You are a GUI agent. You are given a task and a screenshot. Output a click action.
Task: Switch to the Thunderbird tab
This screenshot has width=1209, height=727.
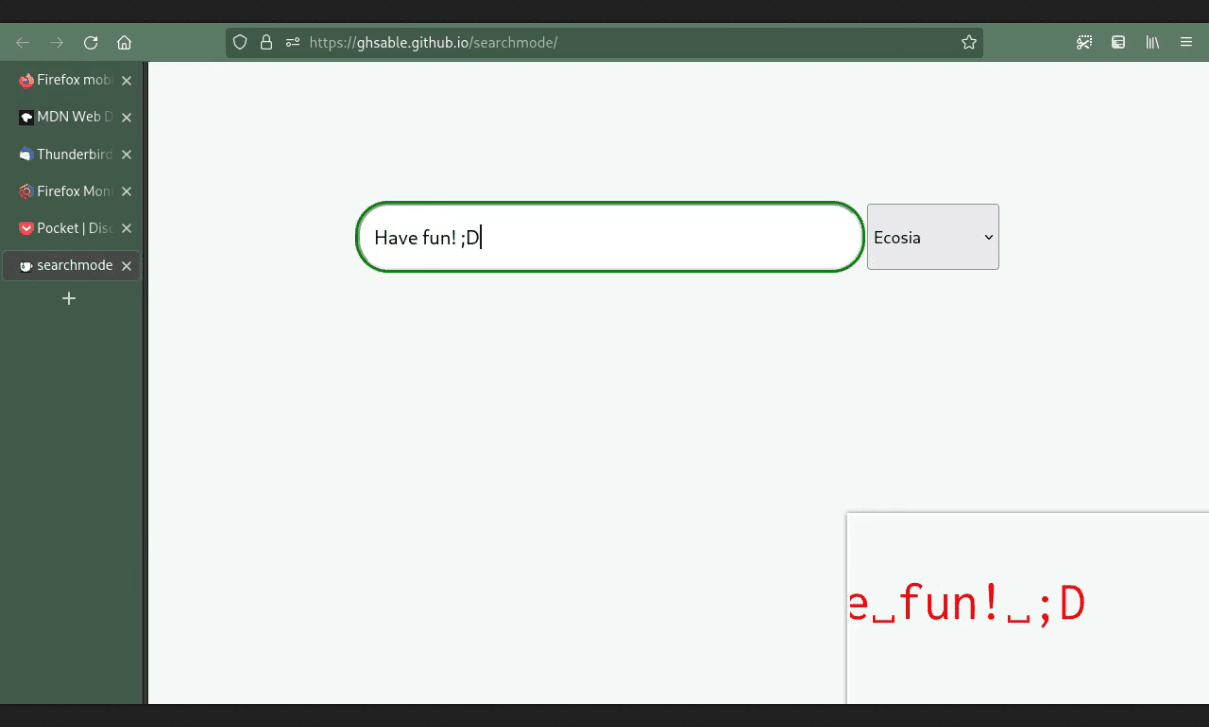pos(66,154)
